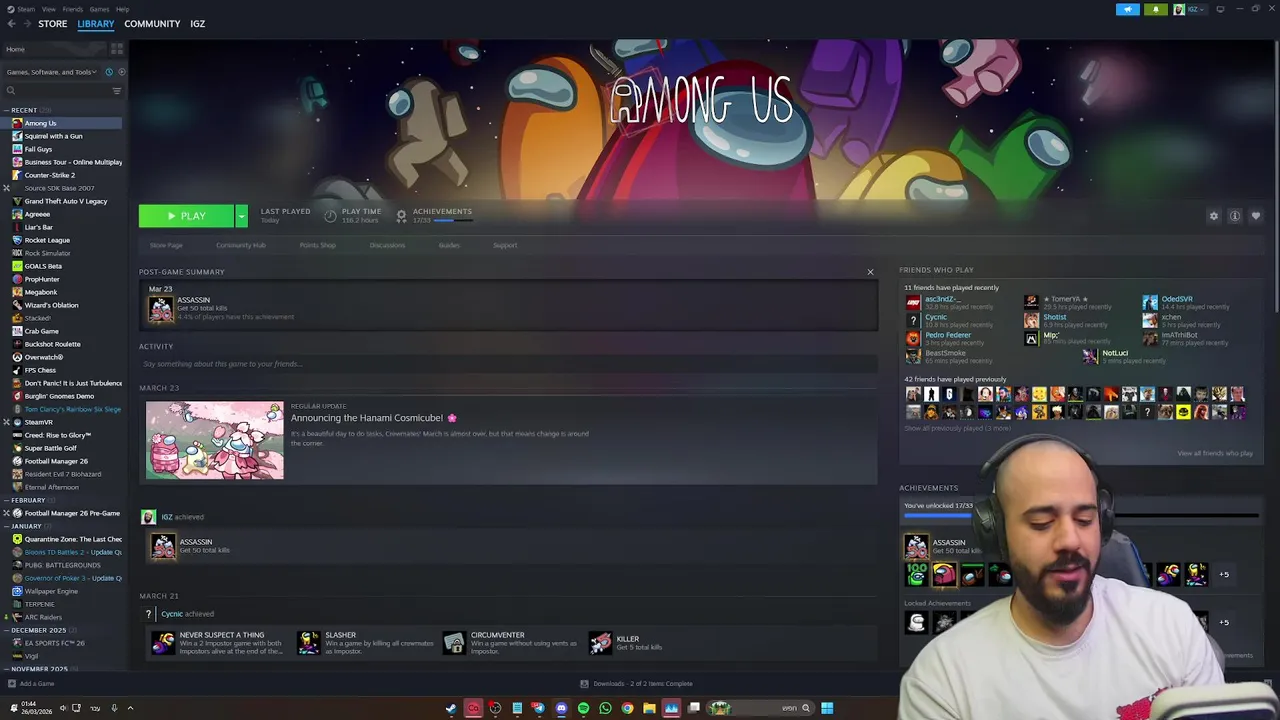Open the Killer achievement icon
The width and height of the screenshot is (1280, 720).
(601, 643)
